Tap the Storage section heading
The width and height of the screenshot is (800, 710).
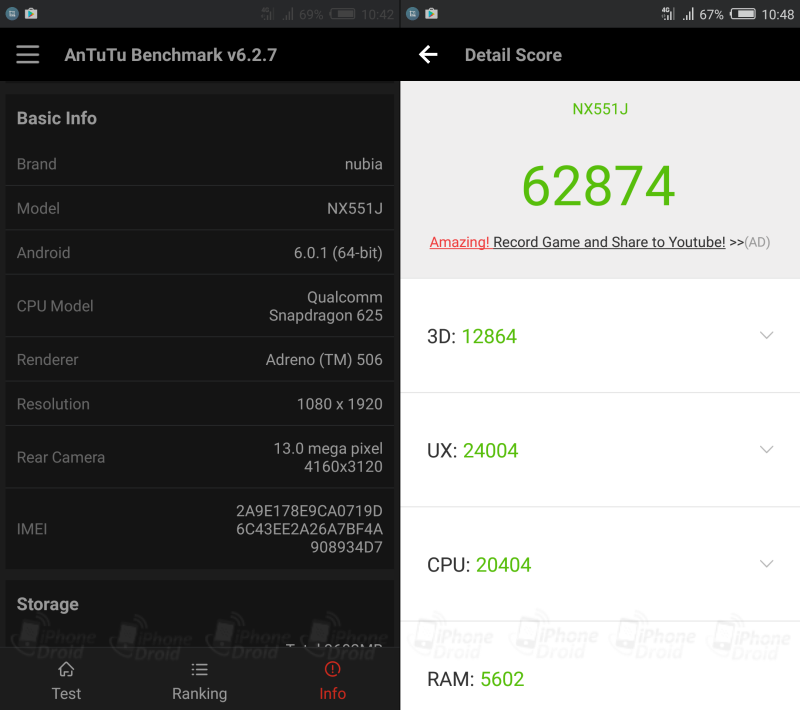tap(47, 604)
